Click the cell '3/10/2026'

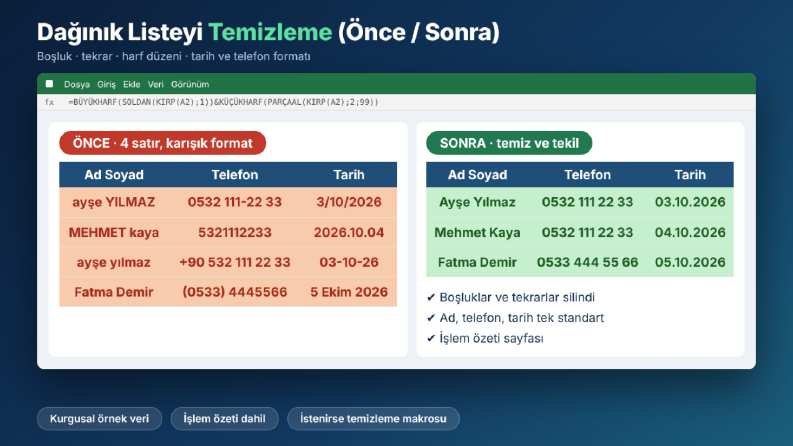pos(349,202)
